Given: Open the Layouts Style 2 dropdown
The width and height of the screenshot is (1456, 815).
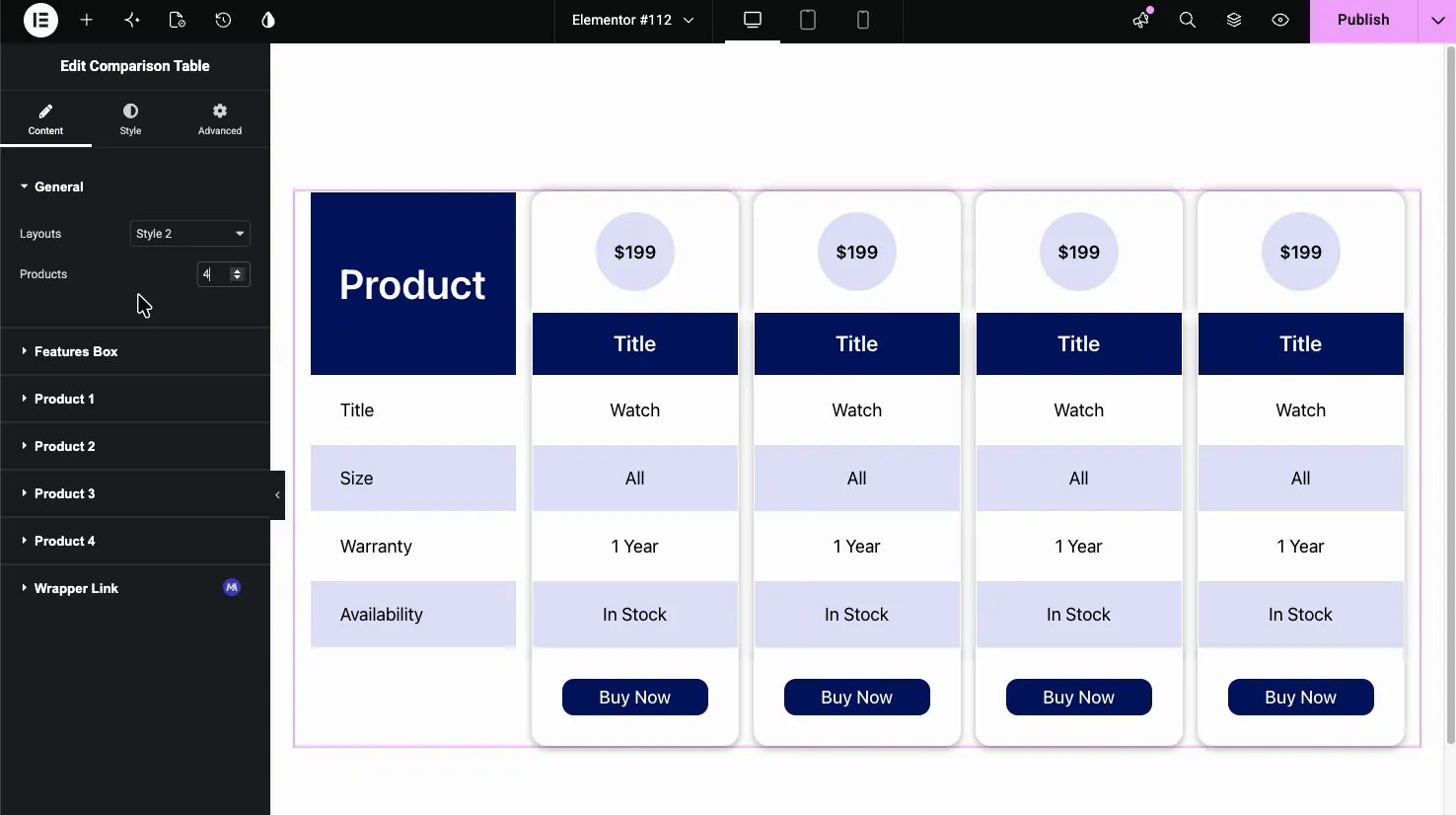Looking at the screenshot, I should coord(189,234).
